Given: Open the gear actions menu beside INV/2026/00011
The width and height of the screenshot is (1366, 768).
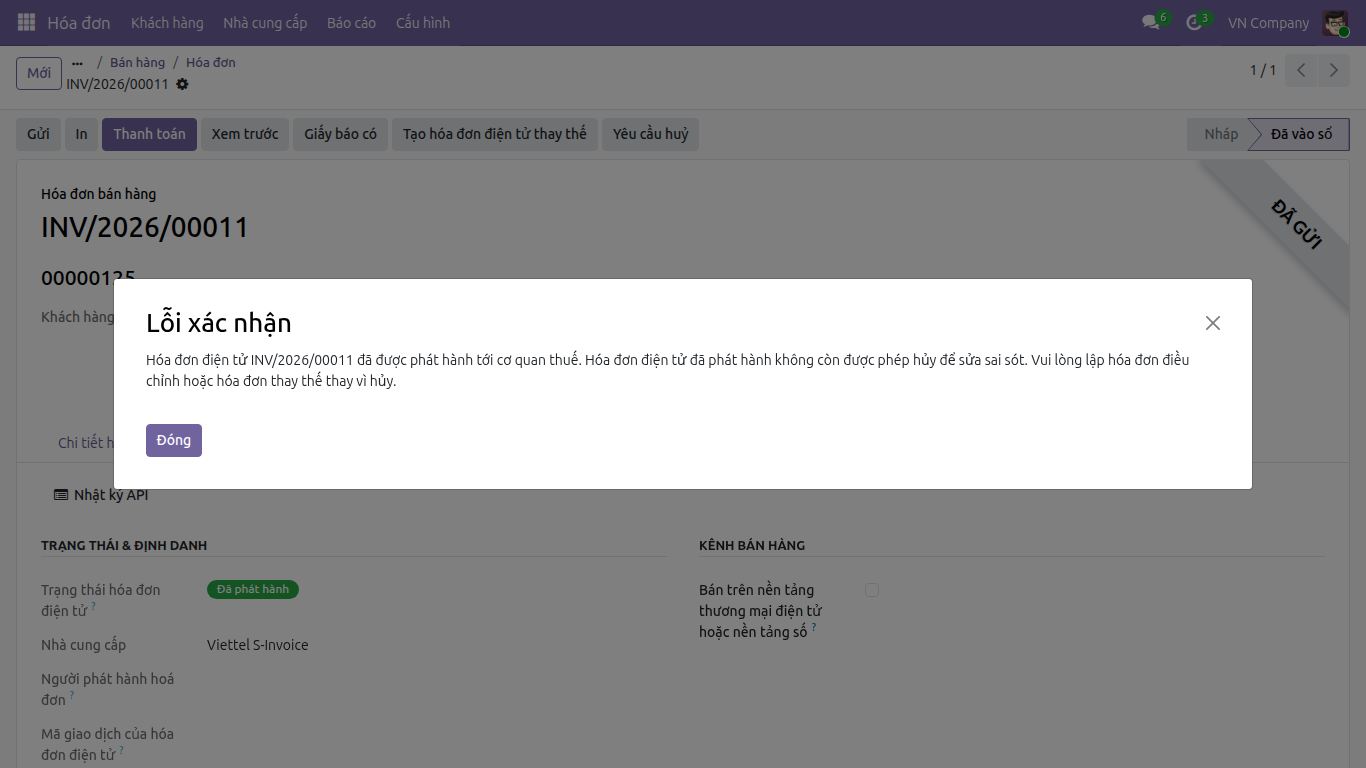Looking at the screenshot, I should click(x=182, y=84).
